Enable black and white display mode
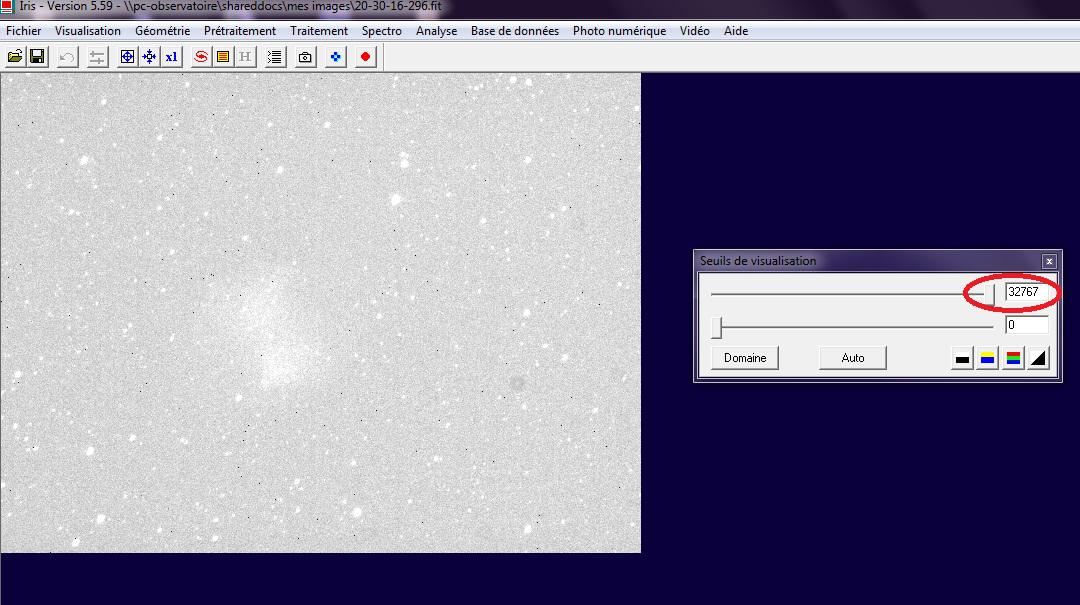Screen dimensions: 1080x605 [961, 357]
